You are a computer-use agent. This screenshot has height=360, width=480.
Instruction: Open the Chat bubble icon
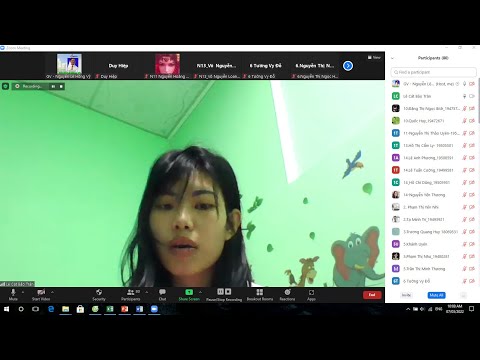pos(162,292)
